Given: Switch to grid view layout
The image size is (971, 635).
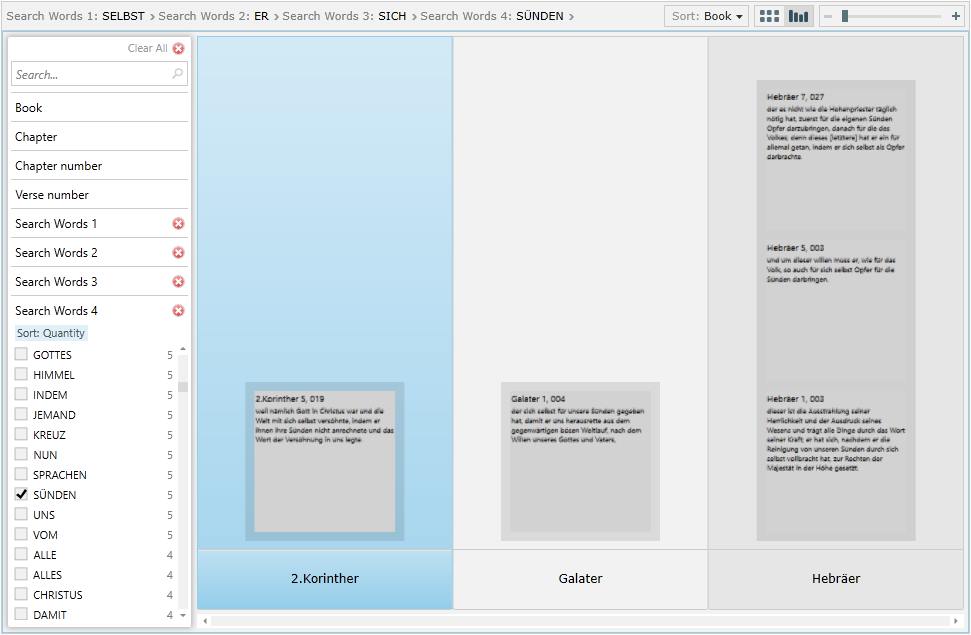Looking at the screenshot, I should 769,16.
